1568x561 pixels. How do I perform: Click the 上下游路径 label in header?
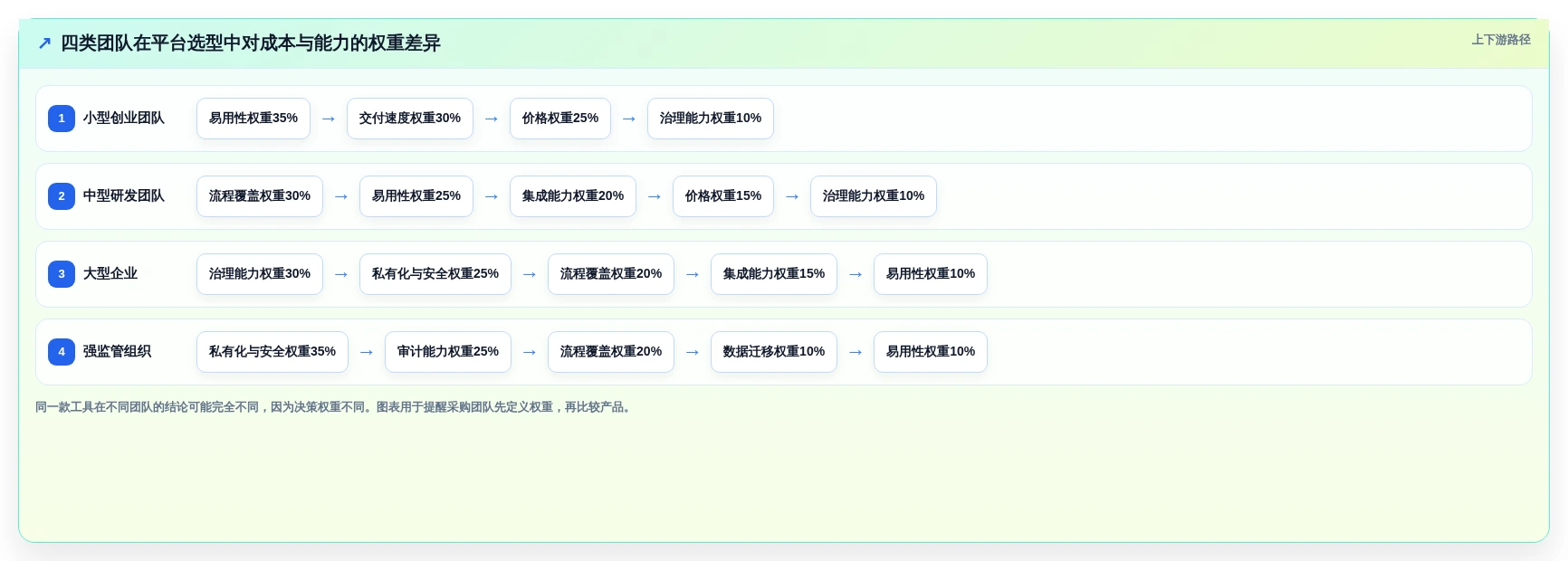coord(1500,40)
